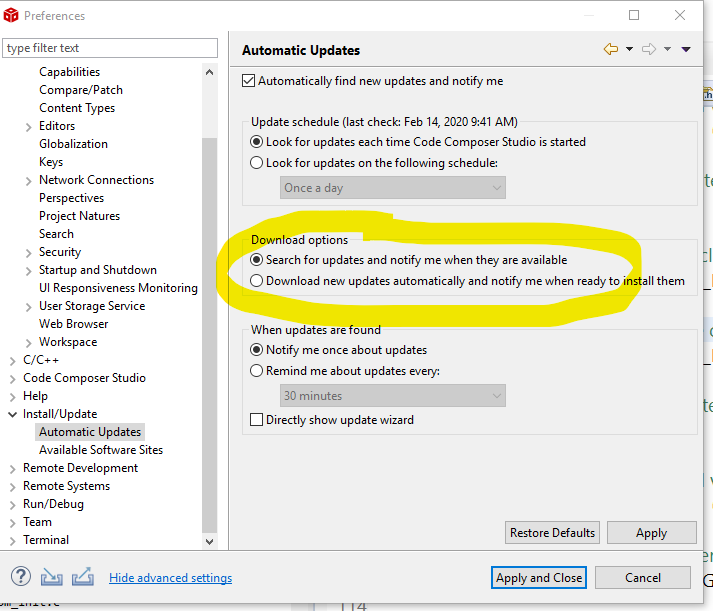Expand the Terminal preferences node
This screenshot has height=611, width=713.
(x=12, y=541)
